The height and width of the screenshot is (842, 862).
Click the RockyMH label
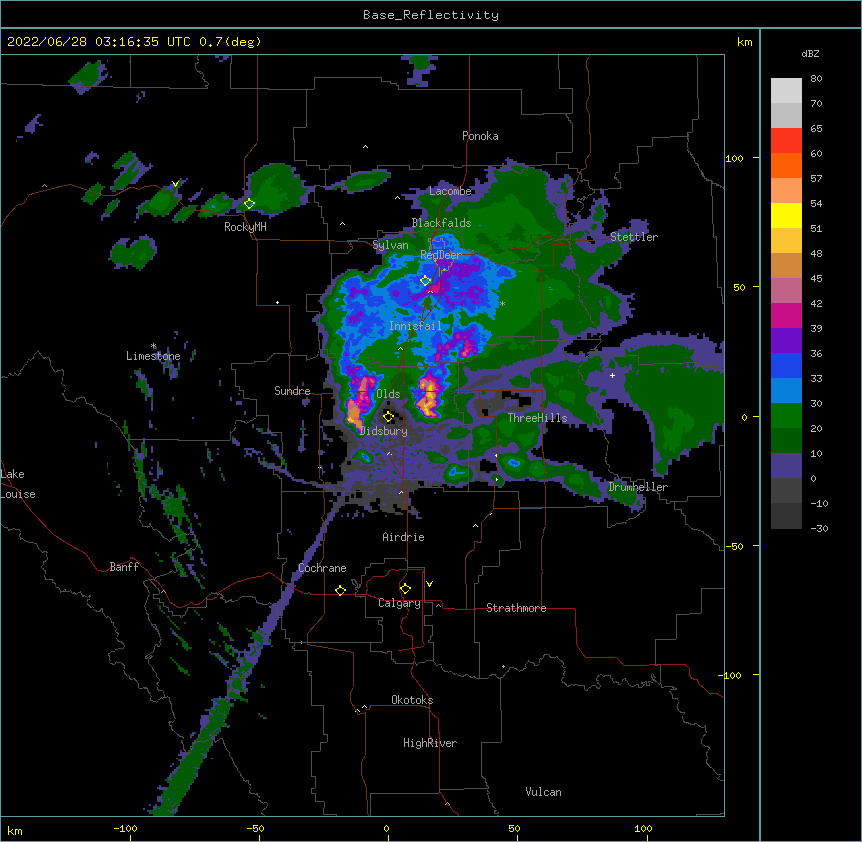click(x=245, y=227)
